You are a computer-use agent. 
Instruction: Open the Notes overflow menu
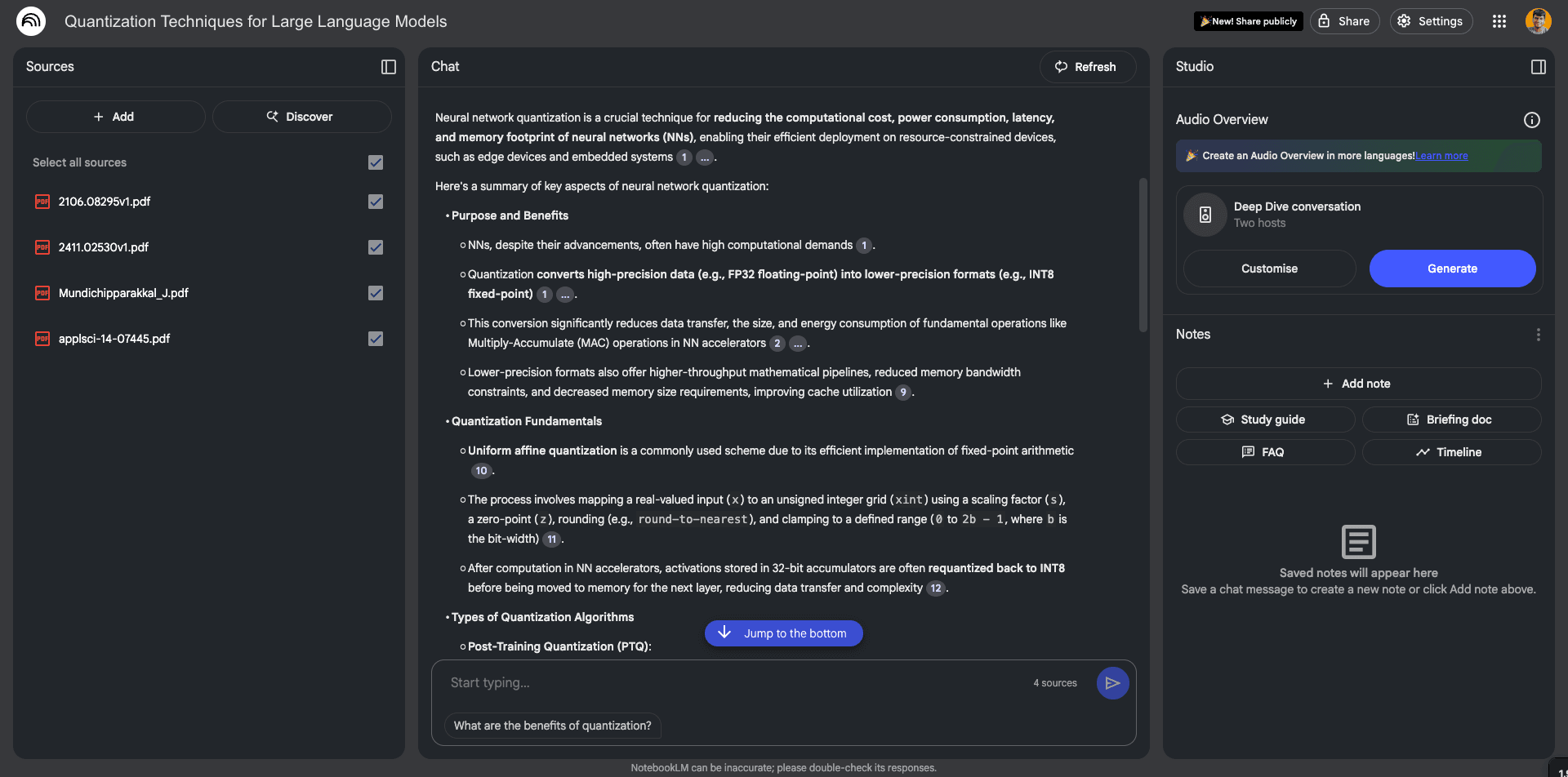(1539, 334)
